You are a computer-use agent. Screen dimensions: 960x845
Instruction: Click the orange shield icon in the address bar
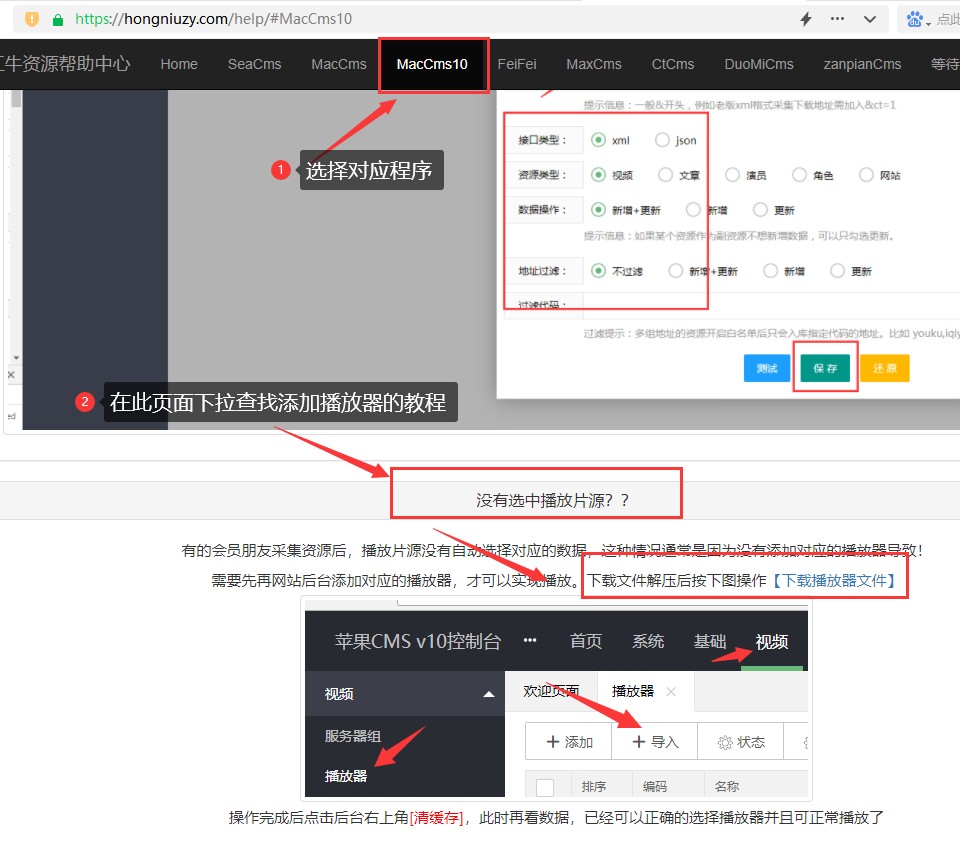28,18
